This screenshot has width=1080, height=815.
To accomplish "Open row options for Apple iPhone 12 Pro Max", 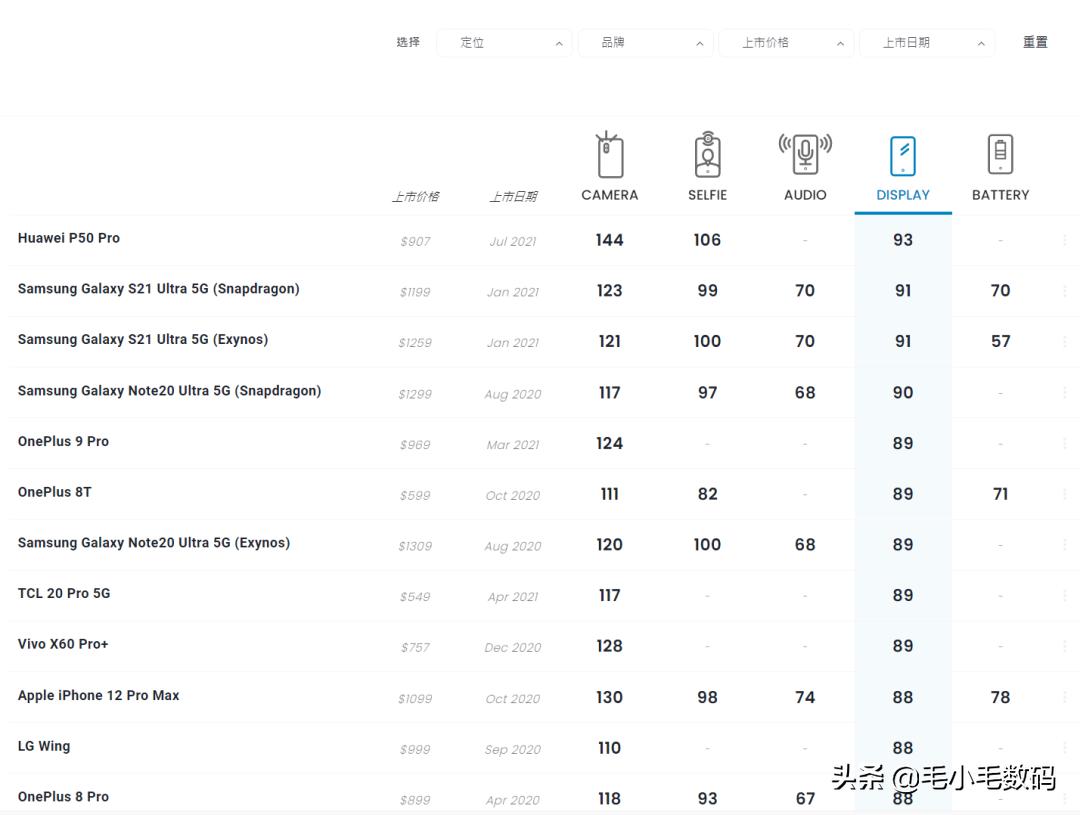I will point(1064,697).
